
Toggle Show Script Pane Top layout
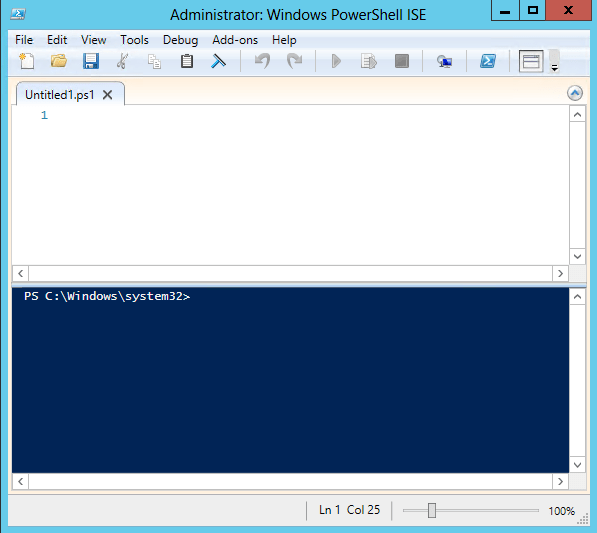pyautogui.click(x=531, y=61)
